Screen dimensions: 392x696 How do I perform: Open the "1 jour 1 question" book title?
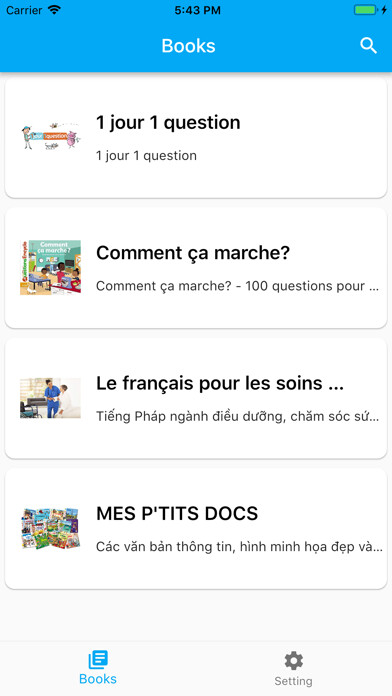[168, 123]
